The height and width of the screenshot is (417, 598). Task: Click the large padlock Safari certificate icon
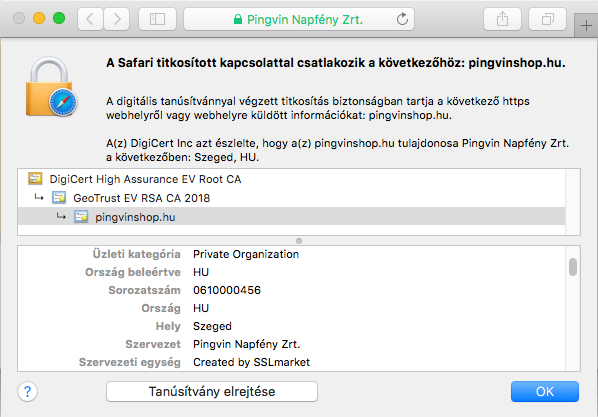[x=51, y=87]
